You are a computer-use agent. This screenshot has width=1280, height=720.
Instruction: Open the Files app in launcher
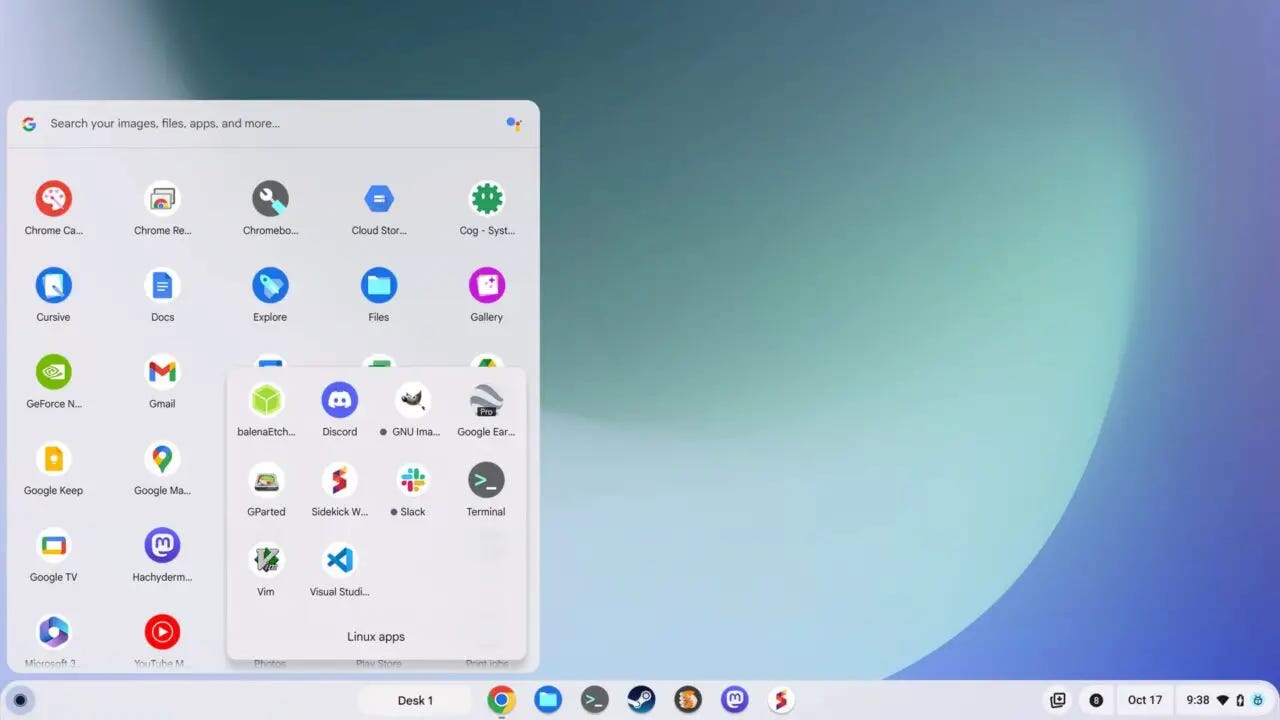[x=379, y=286]
